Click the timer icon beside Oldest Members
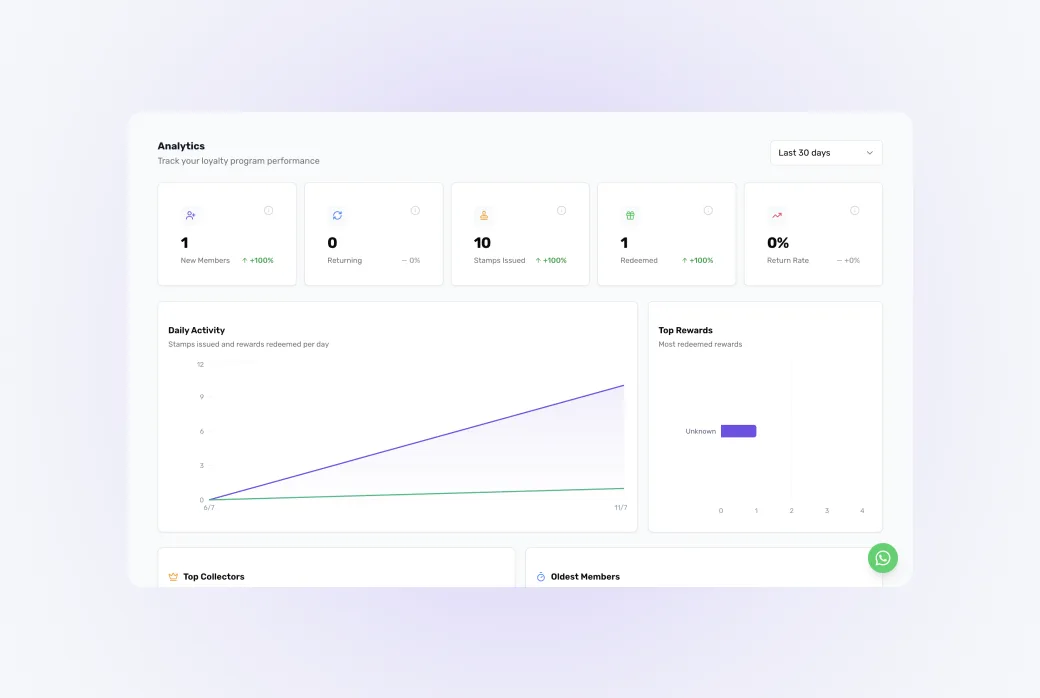 [x=541, y=577]
